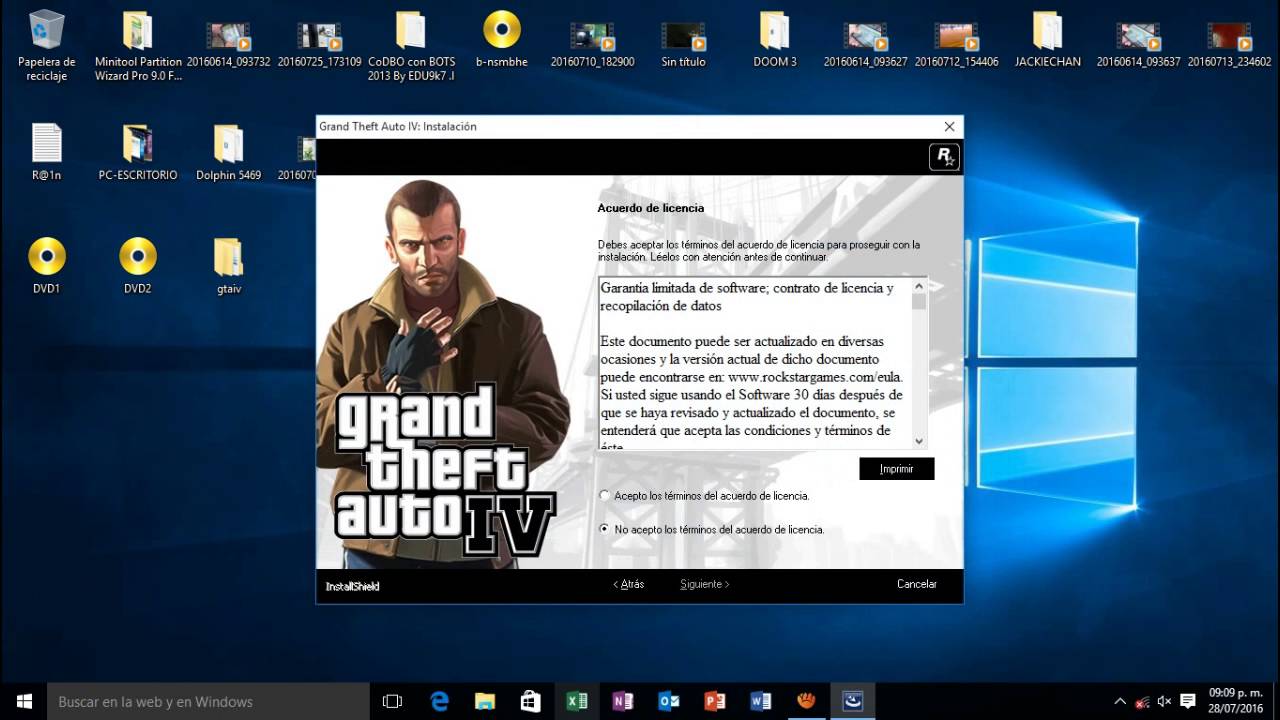1280x720 pixels.
Task: Switch to the InstallShield taskbar item
Action: coord(853,701)
